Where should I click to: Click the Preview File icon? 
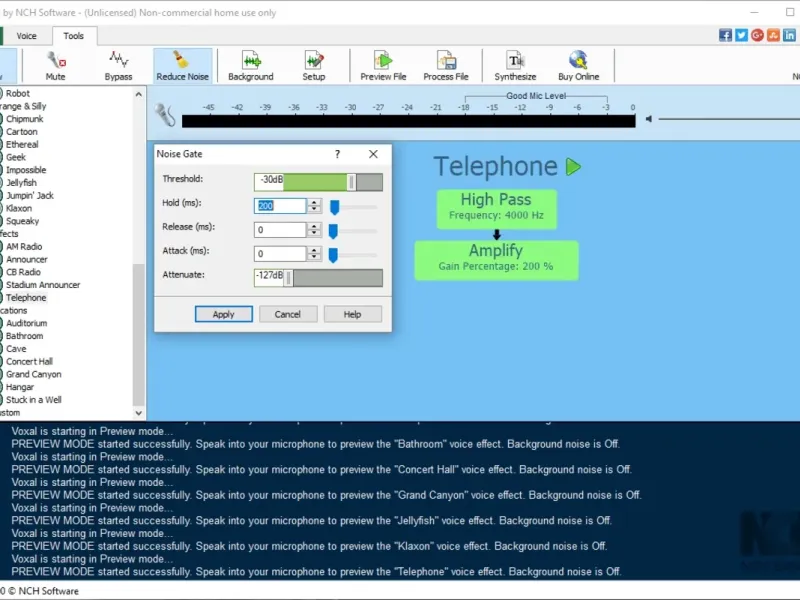click(x=383, y=66)
